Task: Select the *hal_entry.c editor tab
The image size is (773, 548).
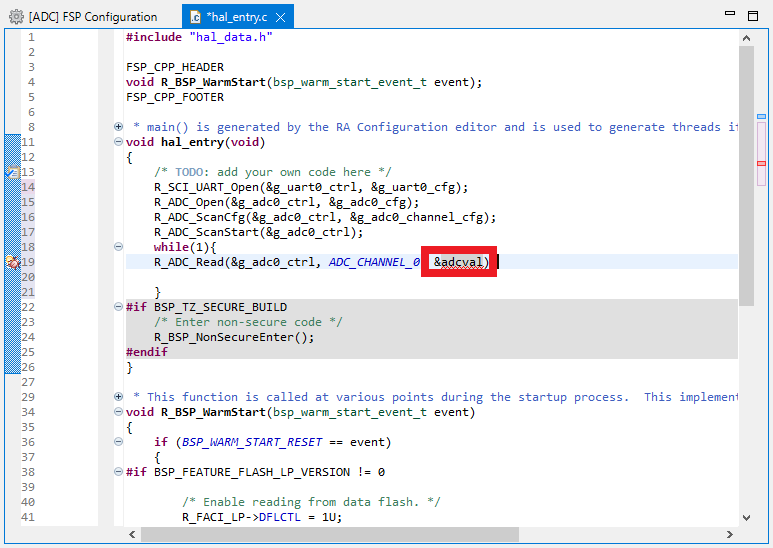Action: (237, 17)
